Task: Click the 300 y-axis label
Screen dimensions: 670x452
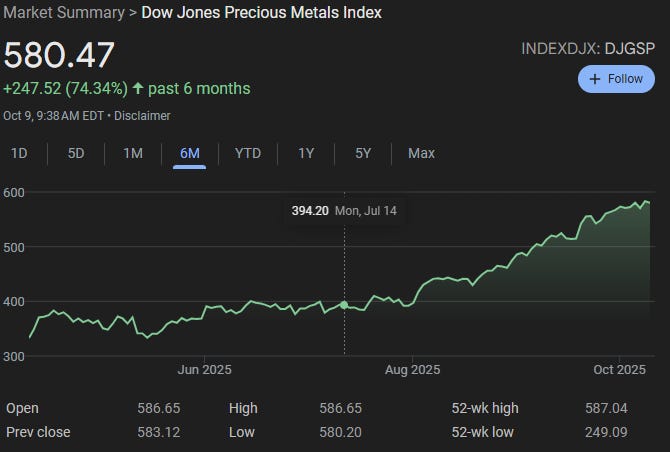Action: [14, 357]
